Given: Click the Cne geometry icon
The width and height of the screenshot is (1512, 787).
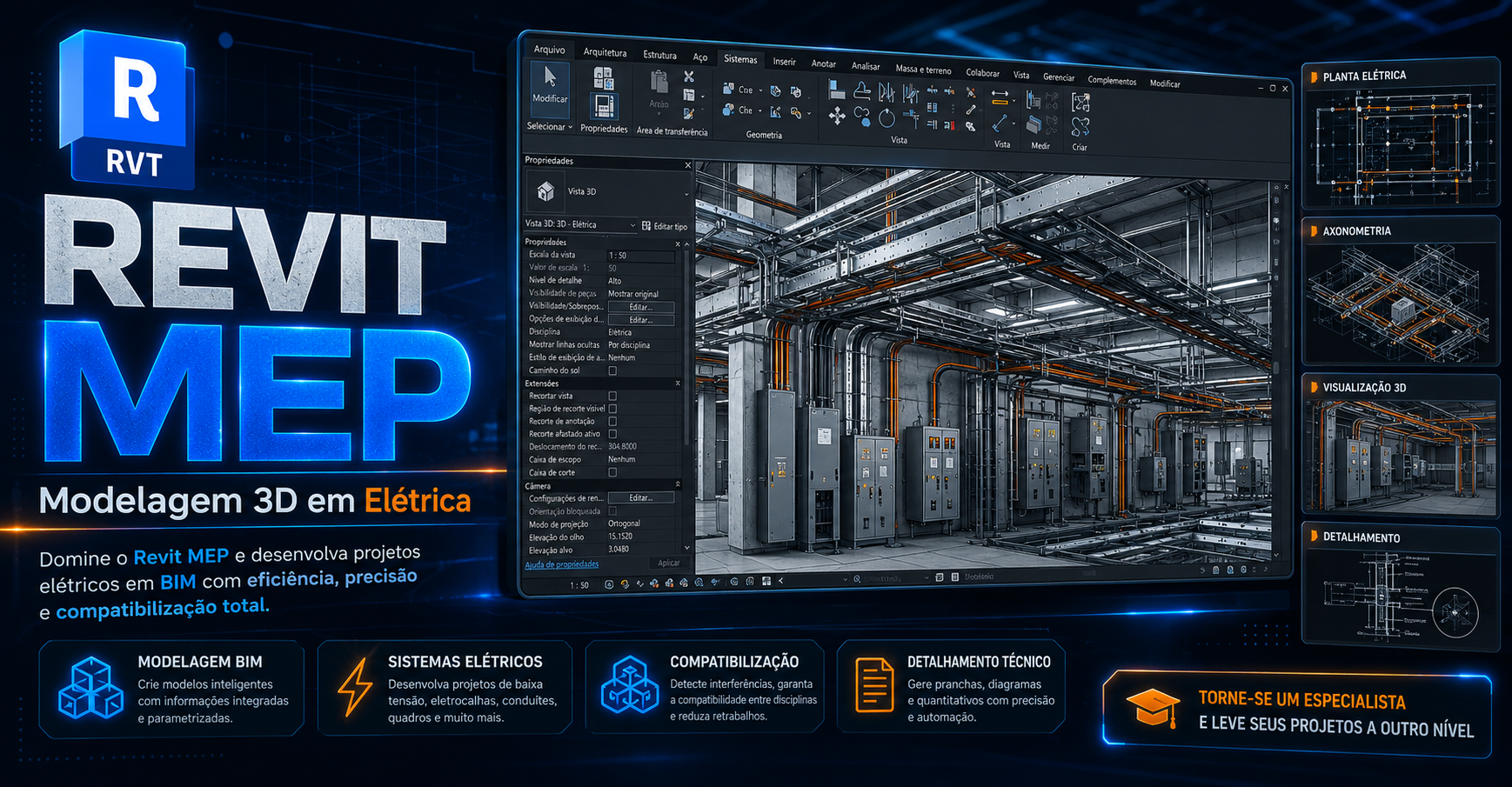Looking at the screenshot, I should point(728,89).
